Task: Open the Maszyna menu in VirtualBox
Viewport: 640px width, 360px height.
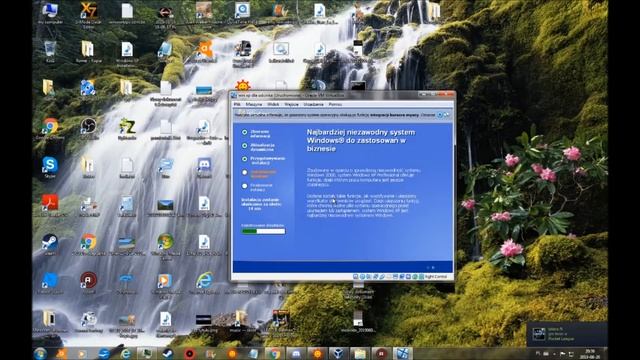Action: (253, 104)
